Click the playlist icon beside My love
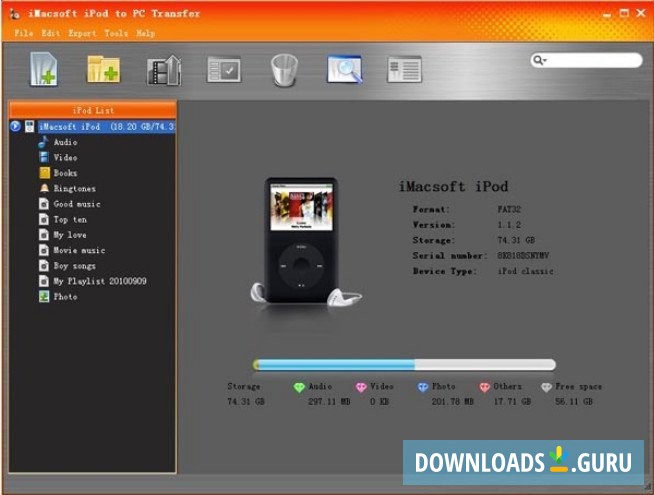Viewport: 654px width, 495px height. pos(44,235)
